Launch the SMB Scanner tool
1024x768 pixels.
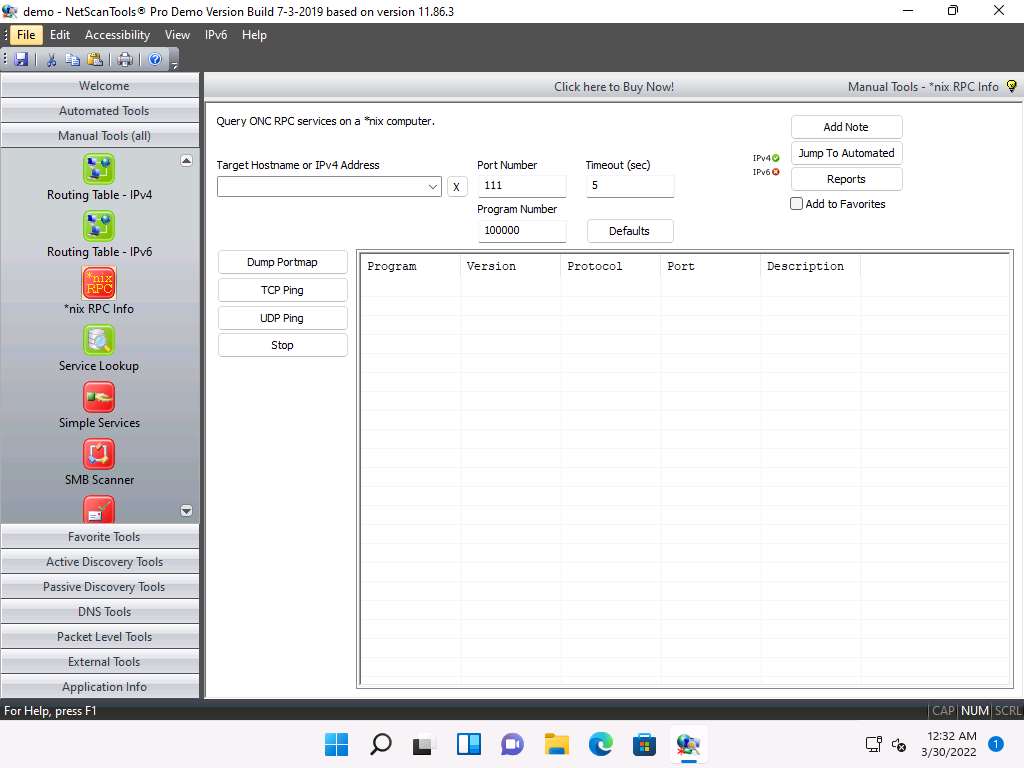click(99, 454)
